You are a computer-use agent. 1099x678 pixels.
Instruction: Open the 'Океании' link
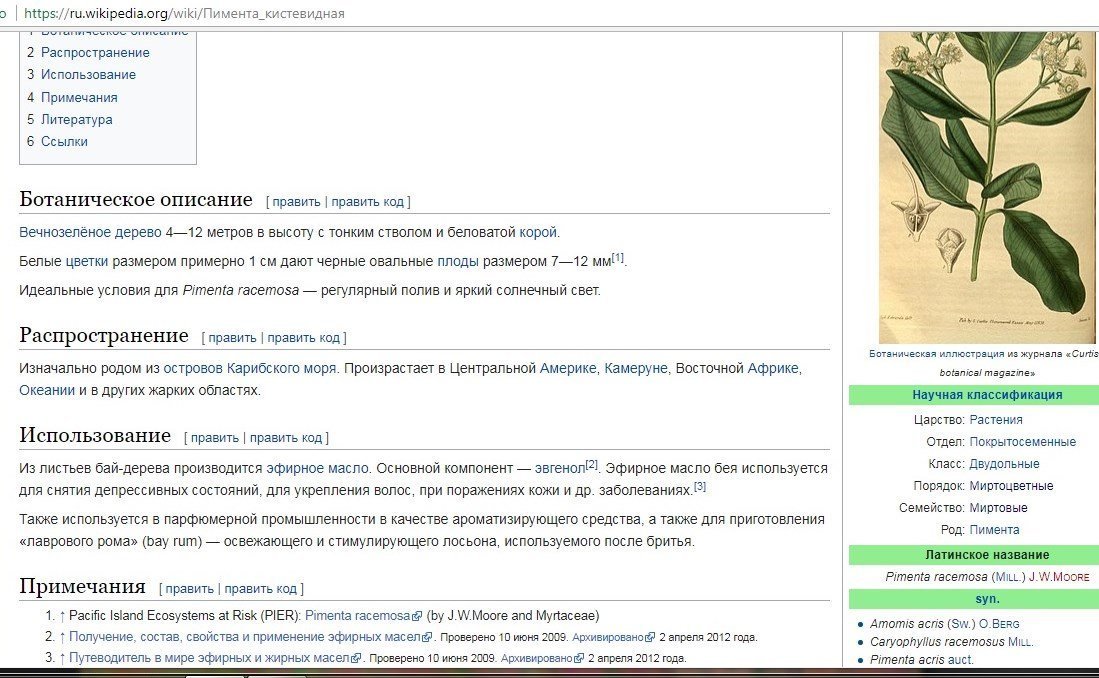[47, 391]
